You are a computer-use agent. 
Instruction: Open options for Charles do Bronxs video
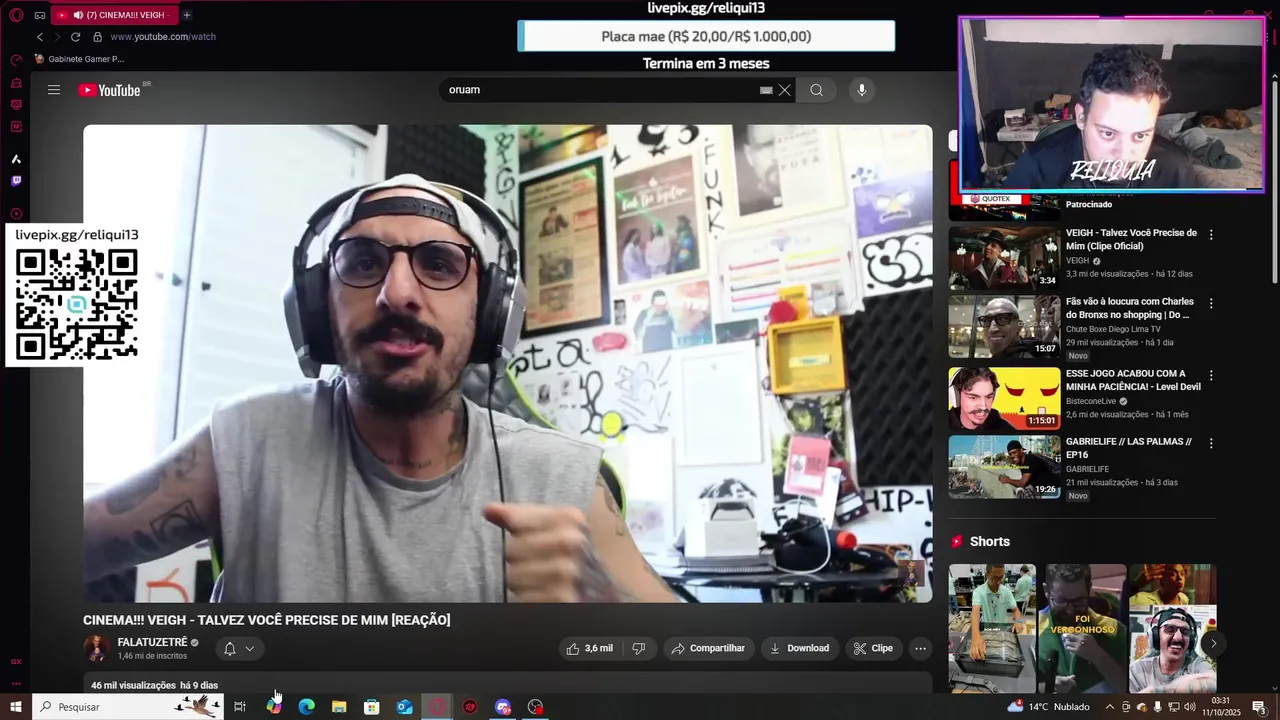1211,303
